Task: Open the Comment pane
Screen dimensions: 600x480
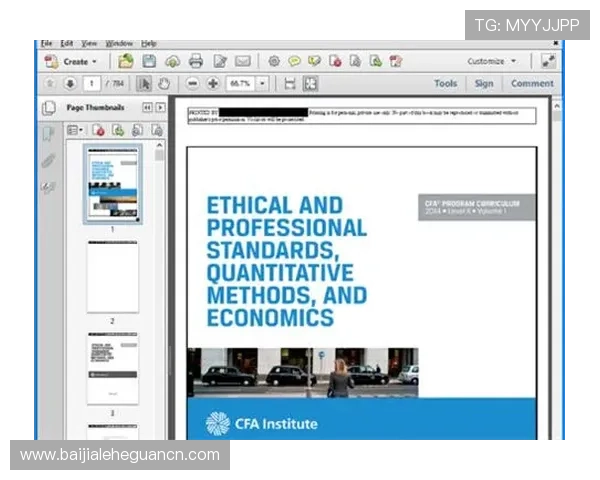Action: click(532, 83)
